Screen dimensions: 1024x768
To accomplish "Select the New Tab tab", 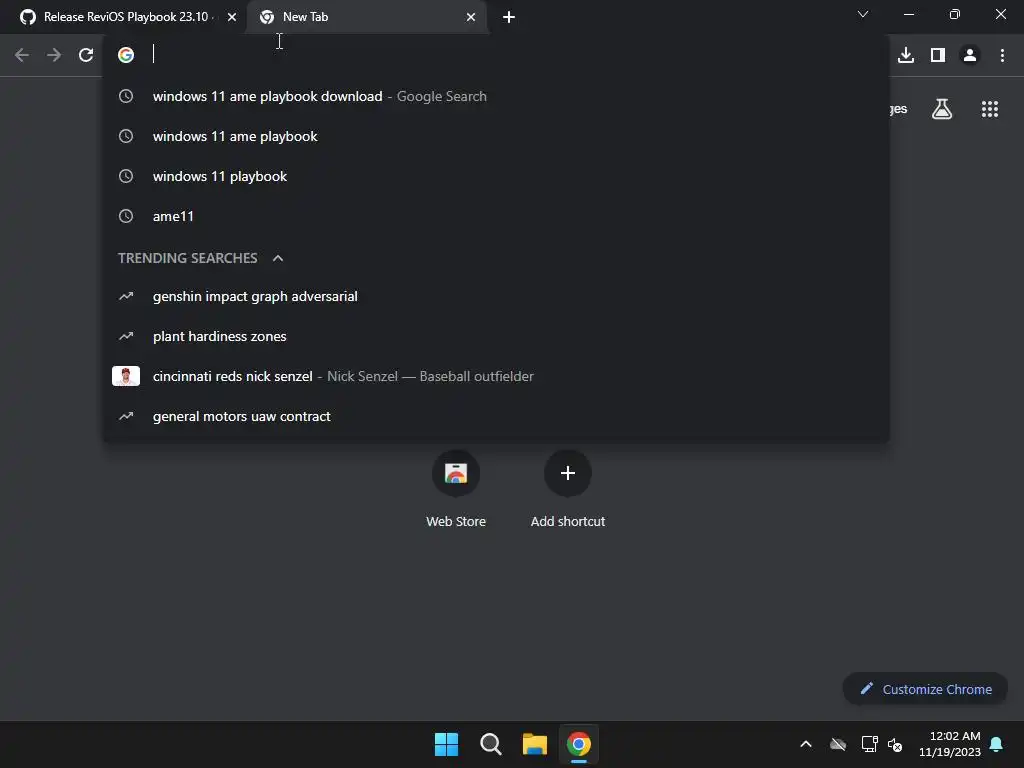I will point(366,17).
